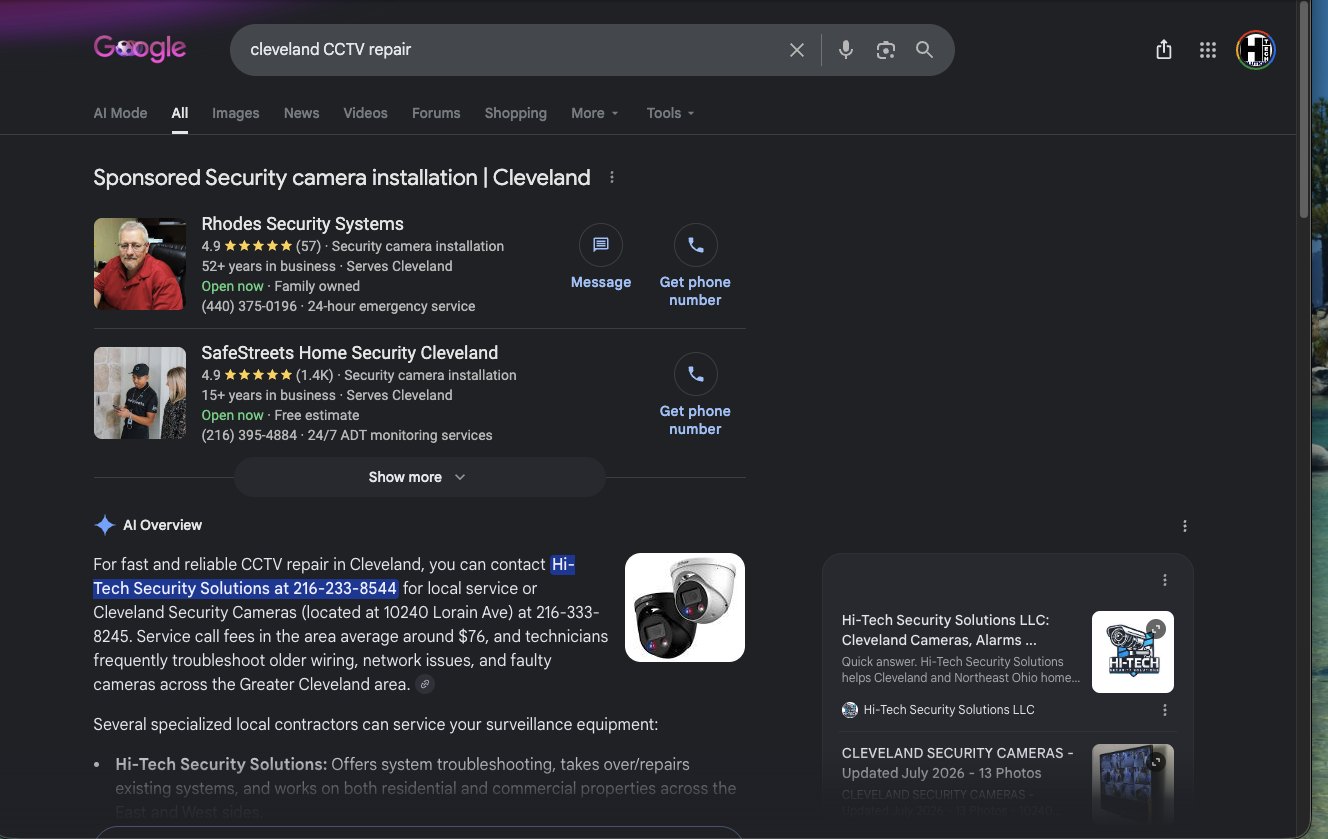1328x839 pixels.
Task: Go to Google home via the logo
Action: pyautogui.click(x=140, y=48)
